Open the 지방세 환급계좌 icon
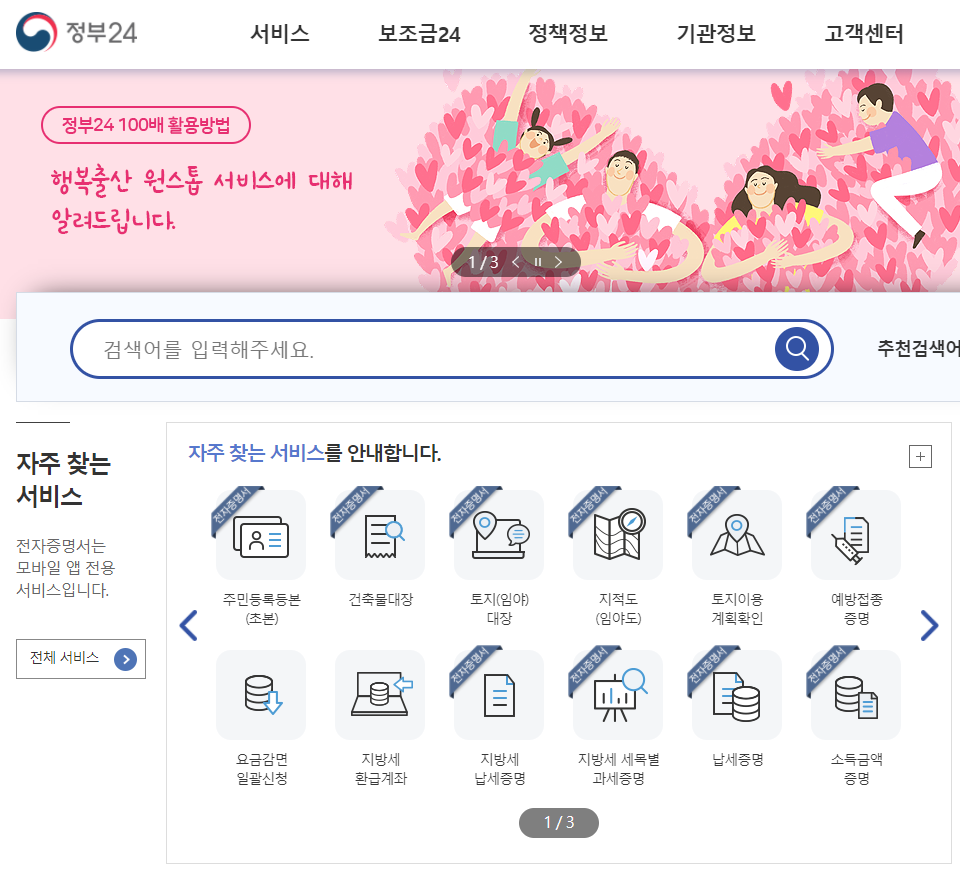960x874 pixels. [380, 695]
